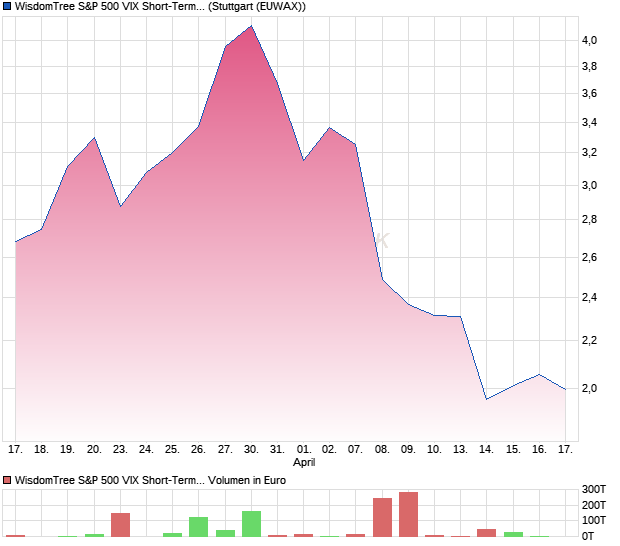620x546 pixels.
Task: Click the green volume bar at 26.
Action: 198,527
